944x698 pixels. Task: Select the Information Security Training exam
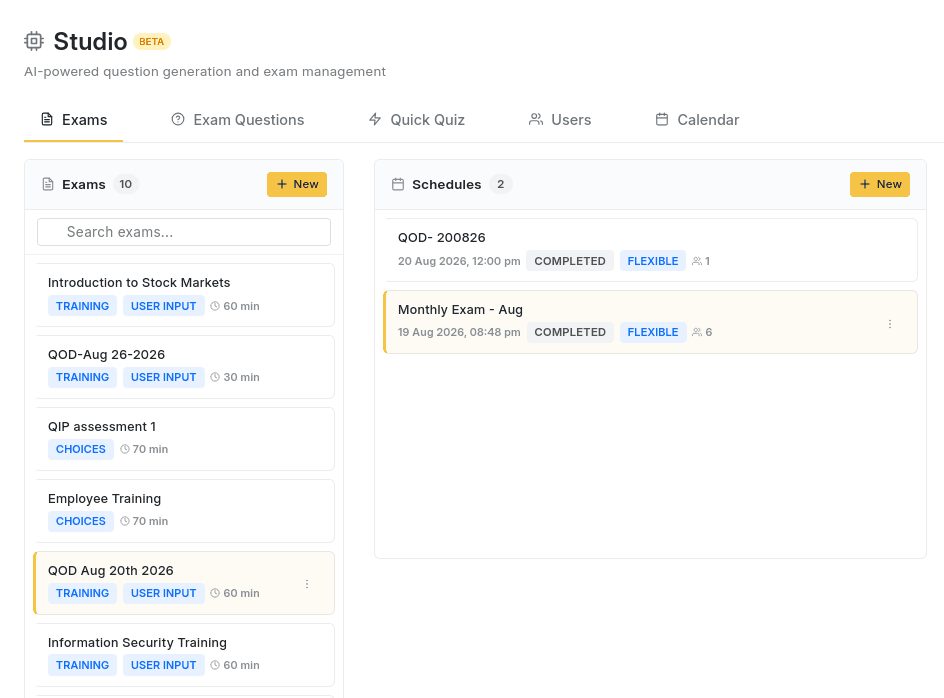(185, 655)
